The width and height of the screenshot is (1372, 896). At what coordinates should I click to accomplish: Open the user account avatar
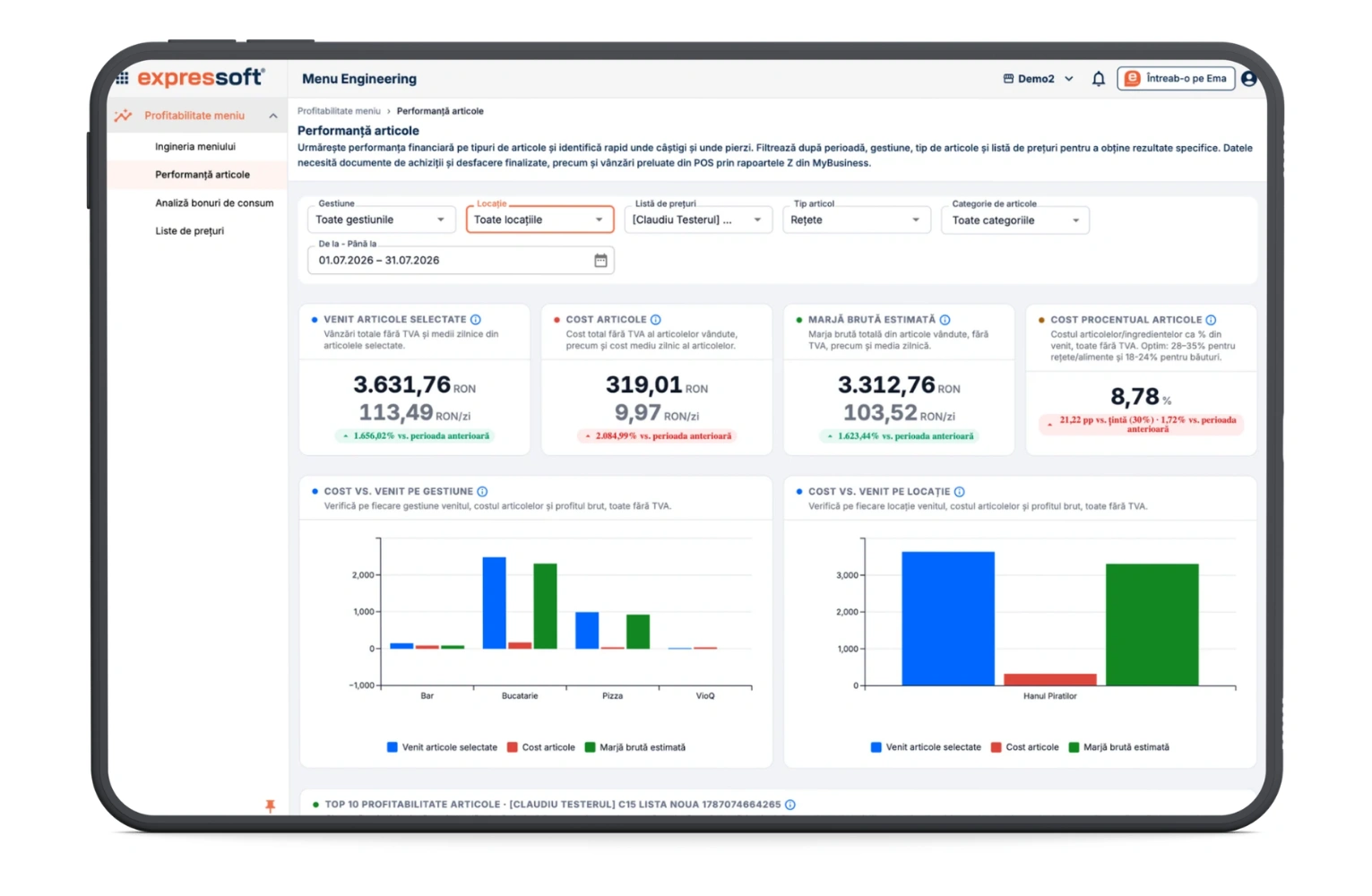pos(1249,79)
